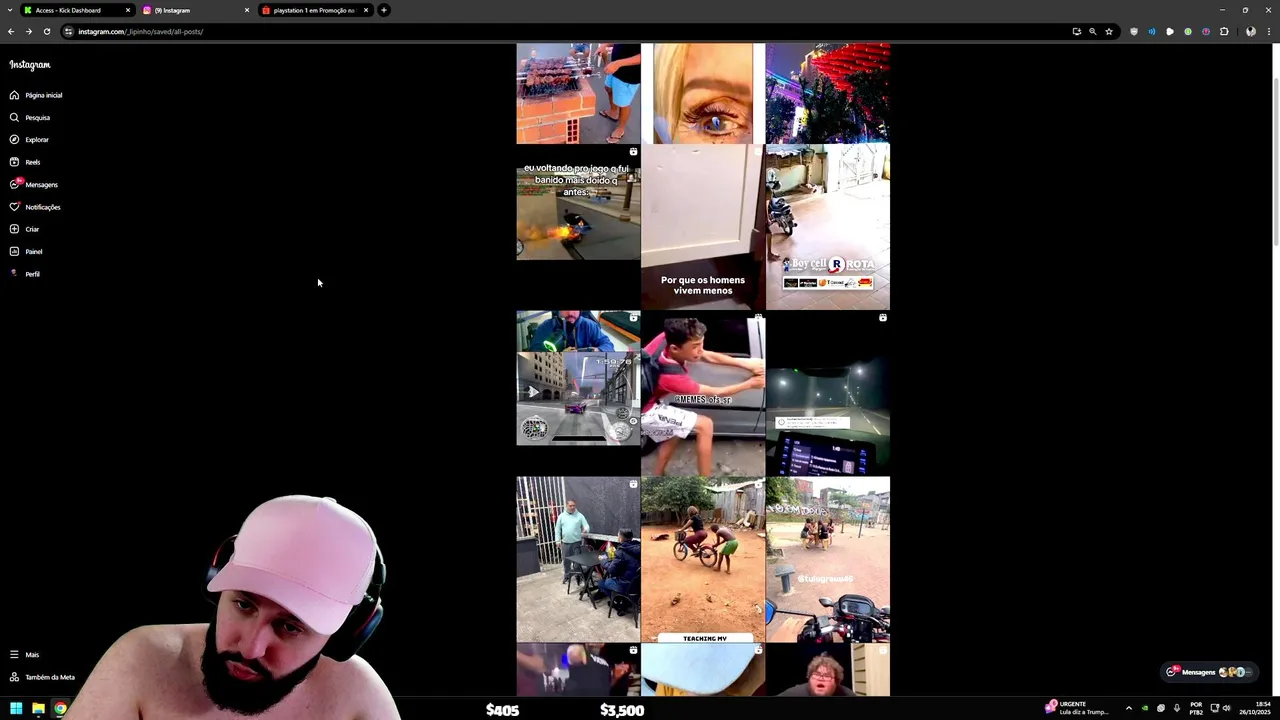Click the install app icon in address bar

pyautogui.click(x=1076, y=31)
